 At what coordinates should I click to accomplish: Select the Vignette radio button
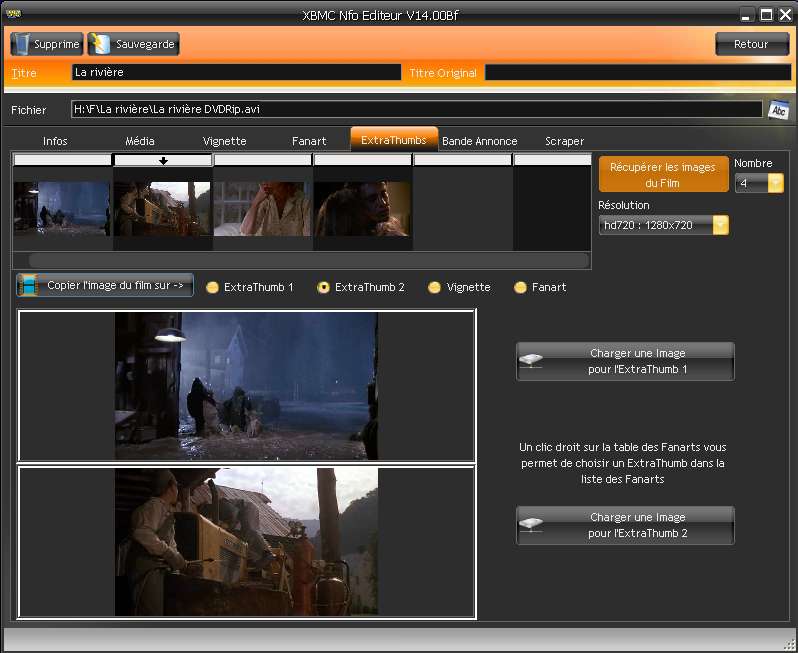click(x=434, y=288)
